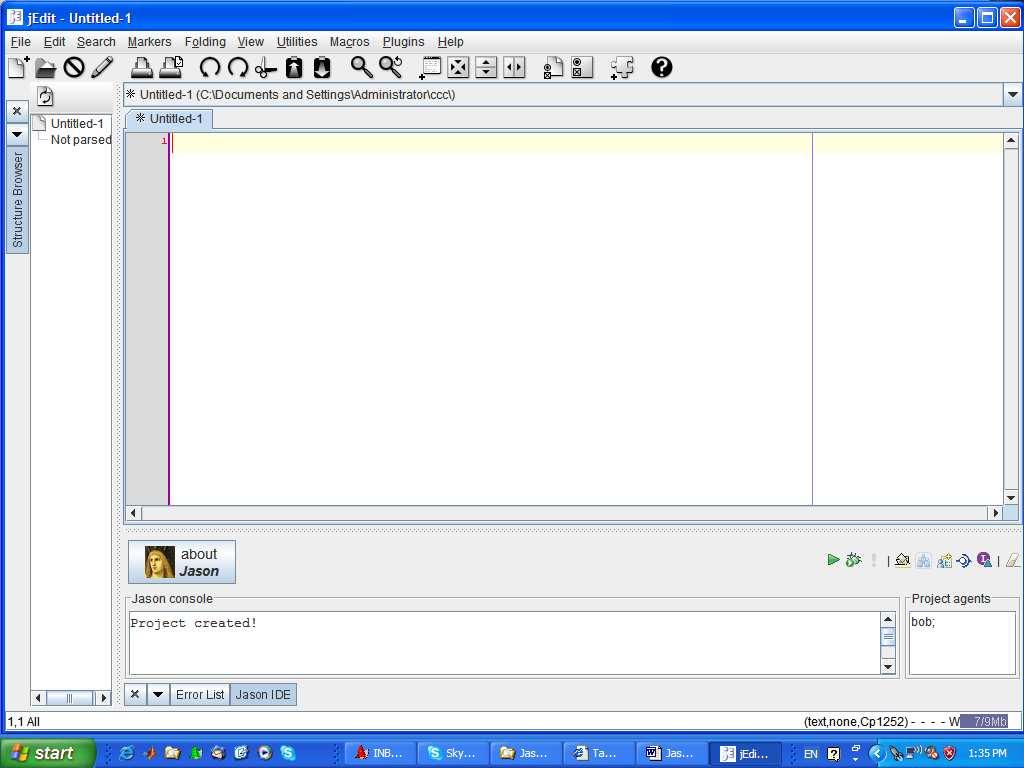Switch to the Sky... taskbar window
Viewport: 1024px width, 768px height.
pyautogui.click(x=454, y=753)
